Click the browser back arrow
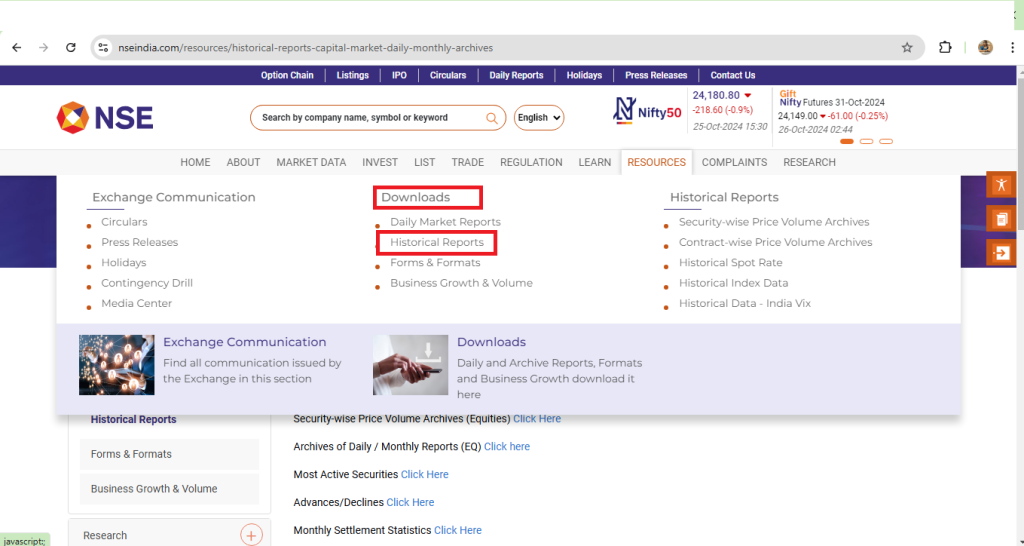The height and width of the screenshot is (546, 1024). click(17, 48)
